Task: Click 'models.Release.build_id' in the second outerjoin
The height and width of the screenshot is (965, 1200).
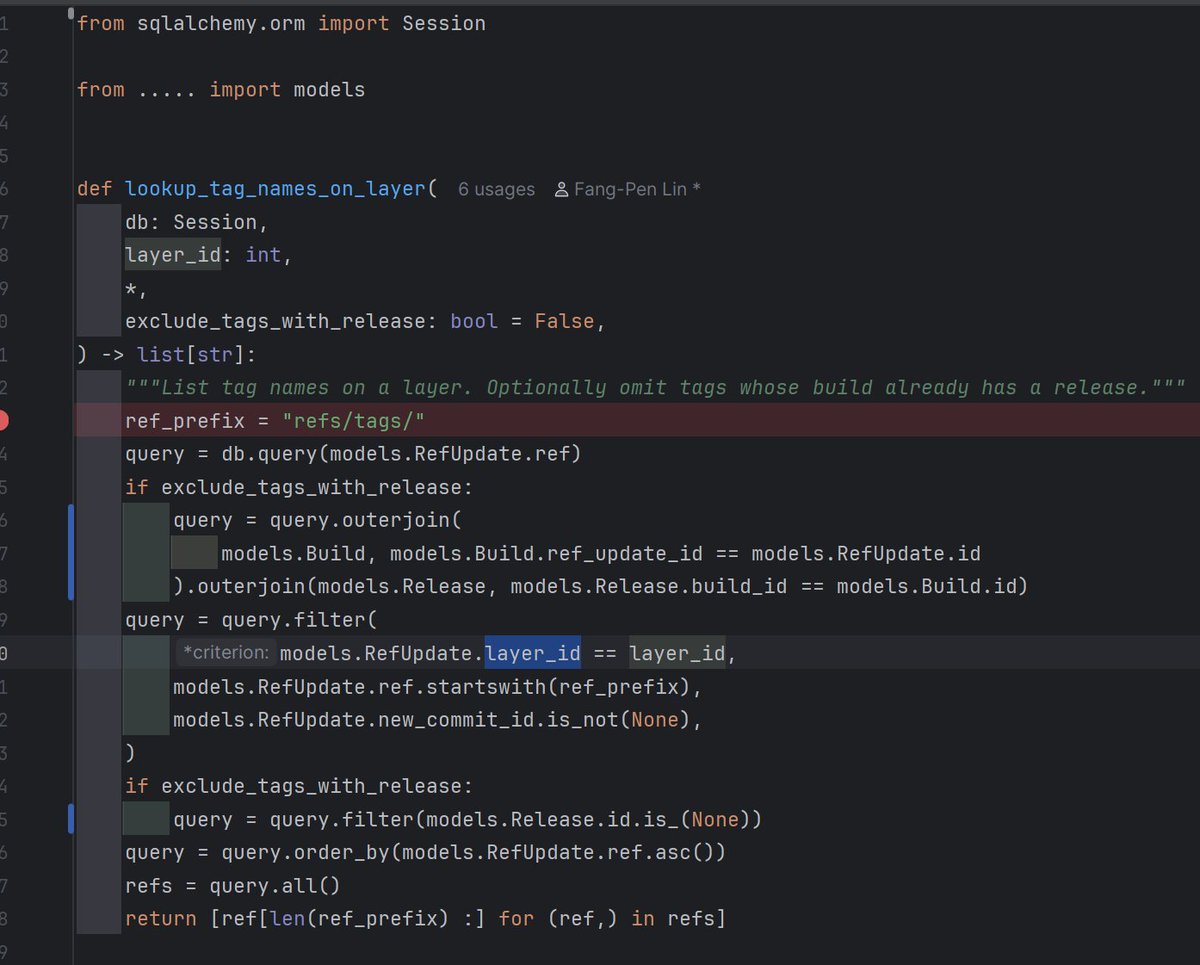Action: [648, 587]
